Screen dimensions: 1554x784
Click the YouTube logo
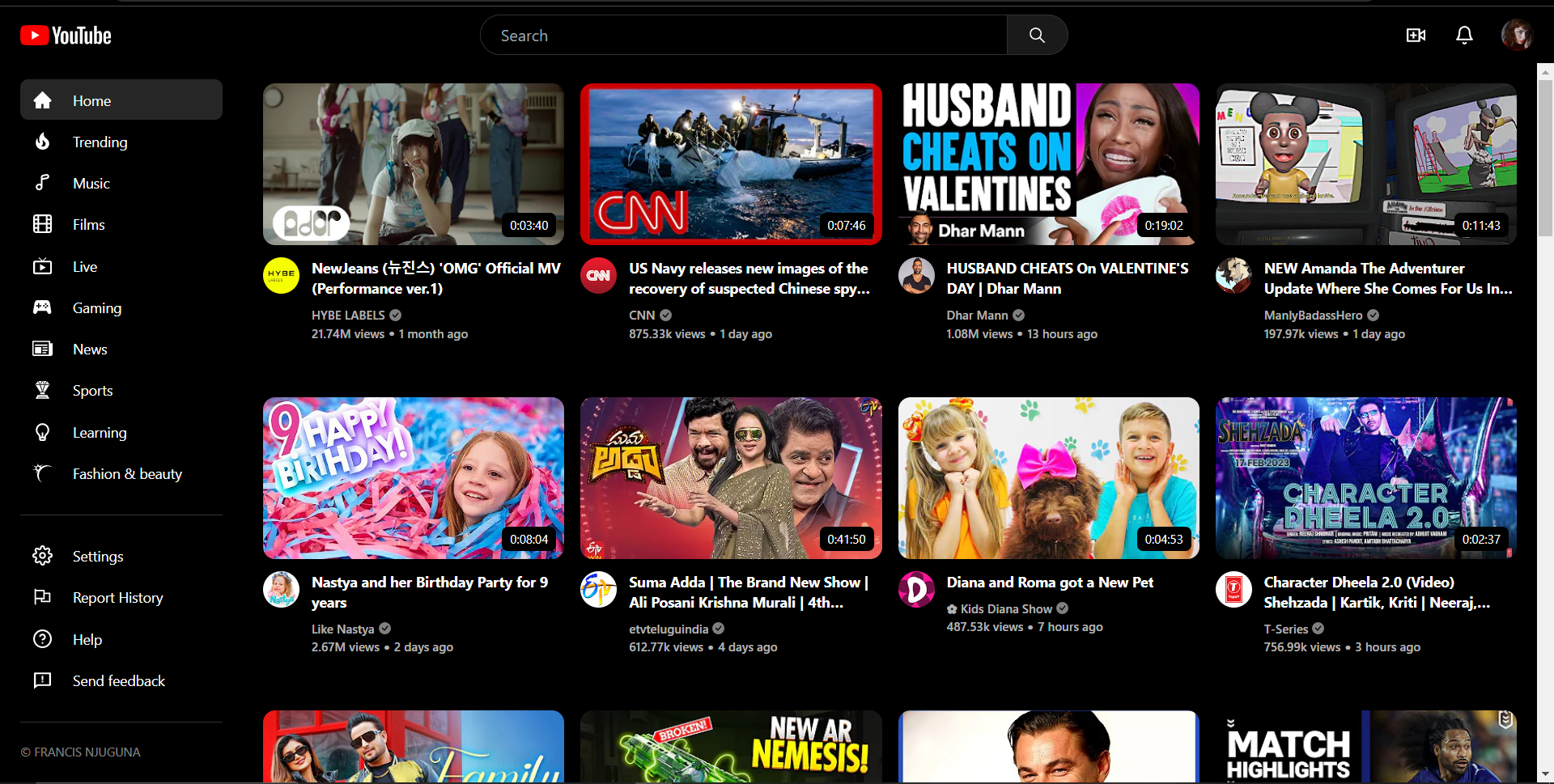pos(66,36)
